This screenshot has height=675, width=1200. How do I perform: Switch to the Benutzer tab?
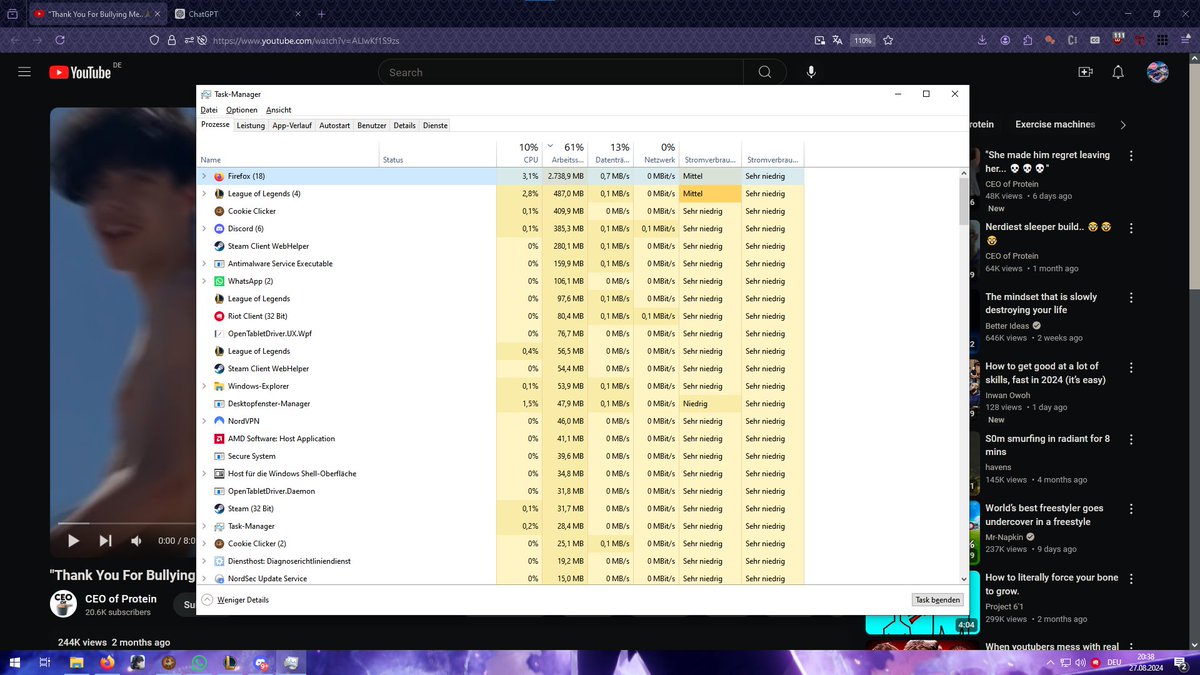372,125
